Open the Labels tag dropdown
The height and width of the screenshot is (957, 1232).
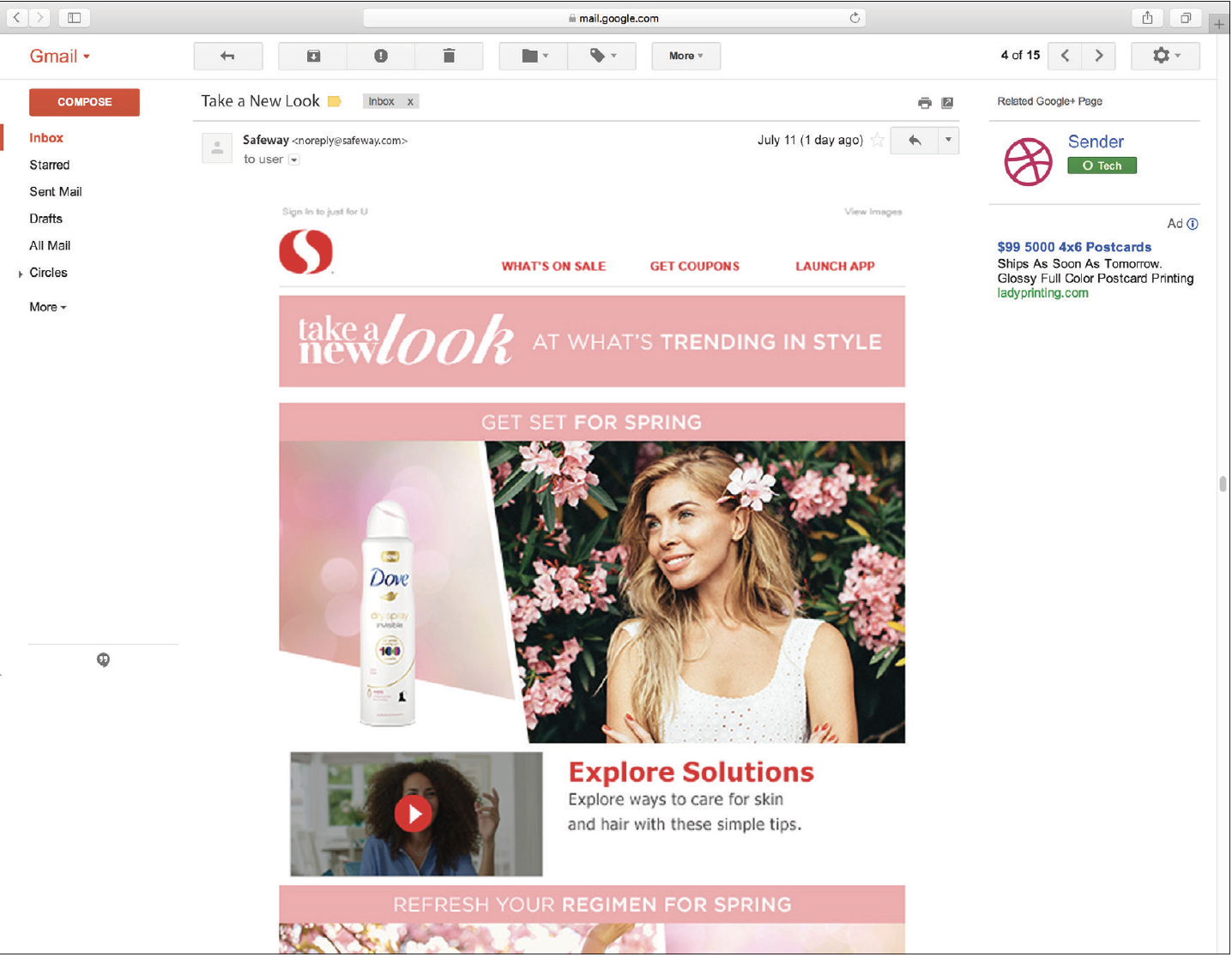pyautogui.click(x=602, y=56)
